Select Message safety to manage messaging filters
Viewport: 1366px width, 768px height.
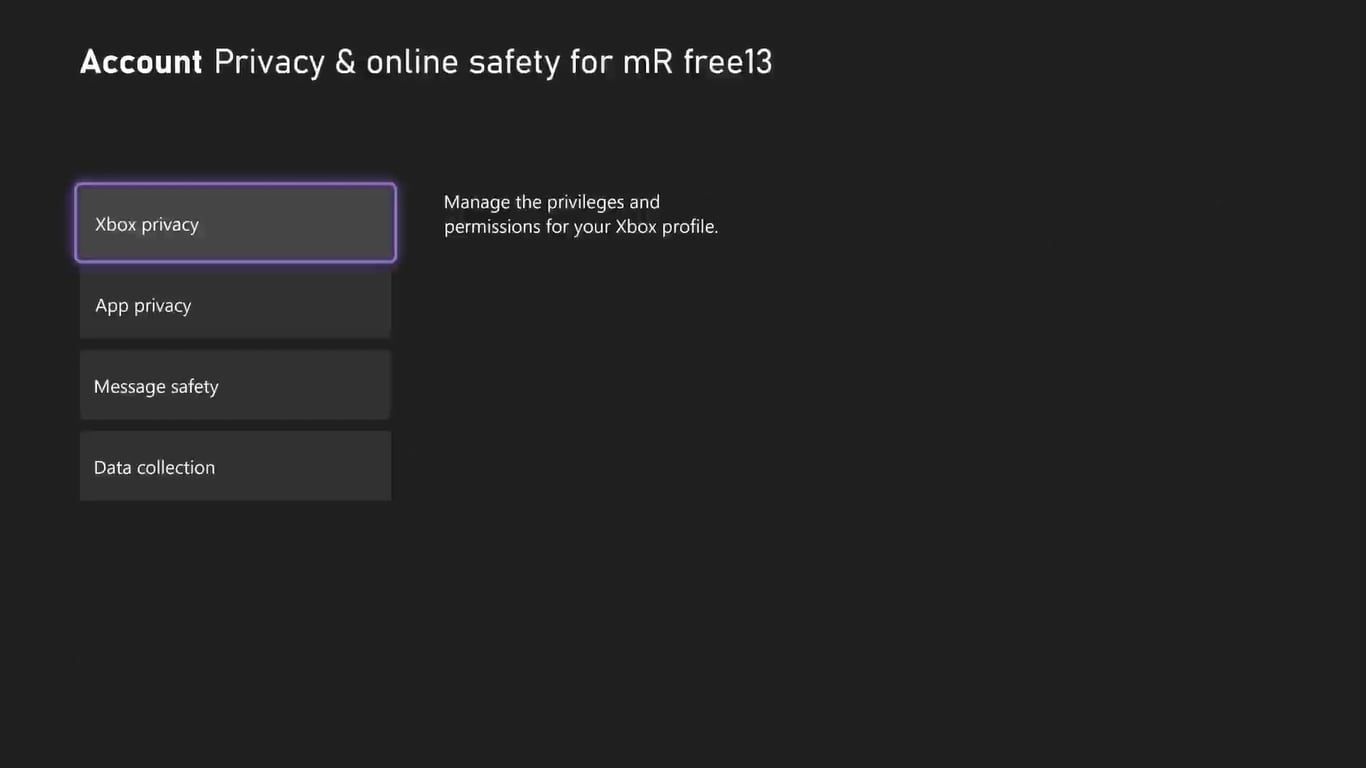[x=235, y=385]
